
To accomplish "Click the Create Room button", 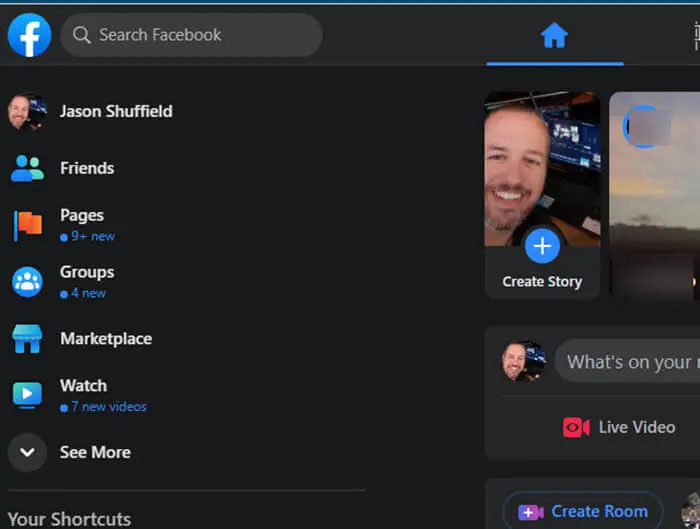I will [583, 511].
